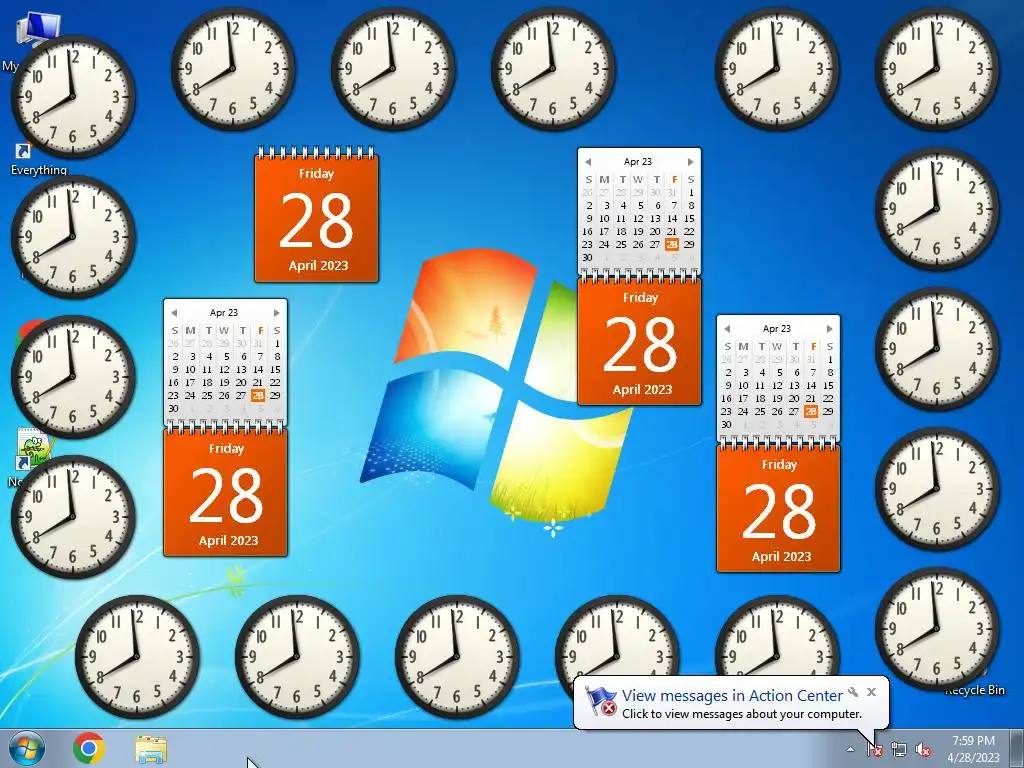Open the network status tray icon
1024x768 pixels.
[x=899, y=749]
